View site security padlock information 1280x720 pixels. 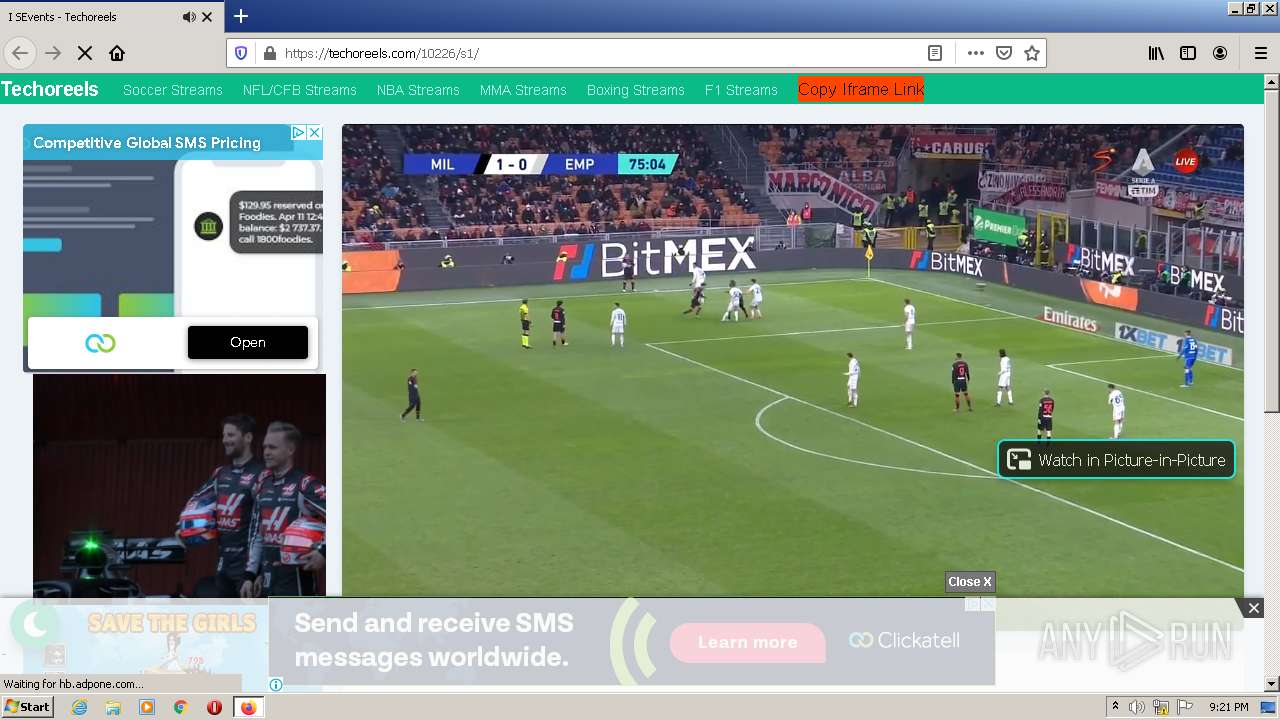[x=268, y=53]
